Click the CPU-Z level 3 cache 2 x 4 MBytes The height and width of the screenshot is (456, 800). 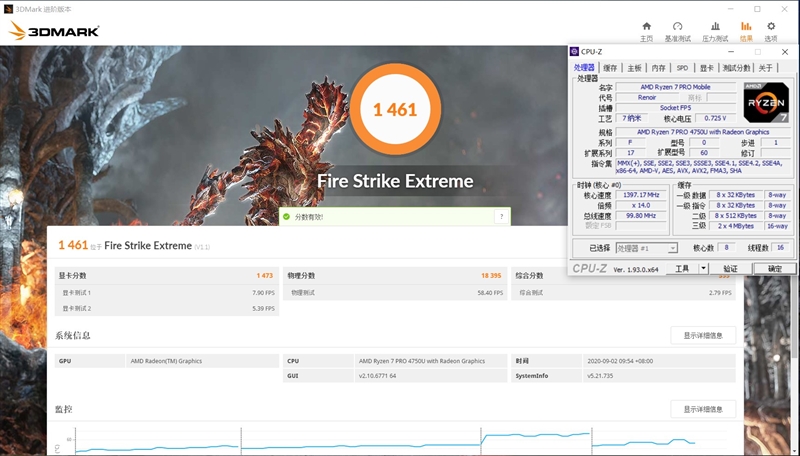[735, 226]
